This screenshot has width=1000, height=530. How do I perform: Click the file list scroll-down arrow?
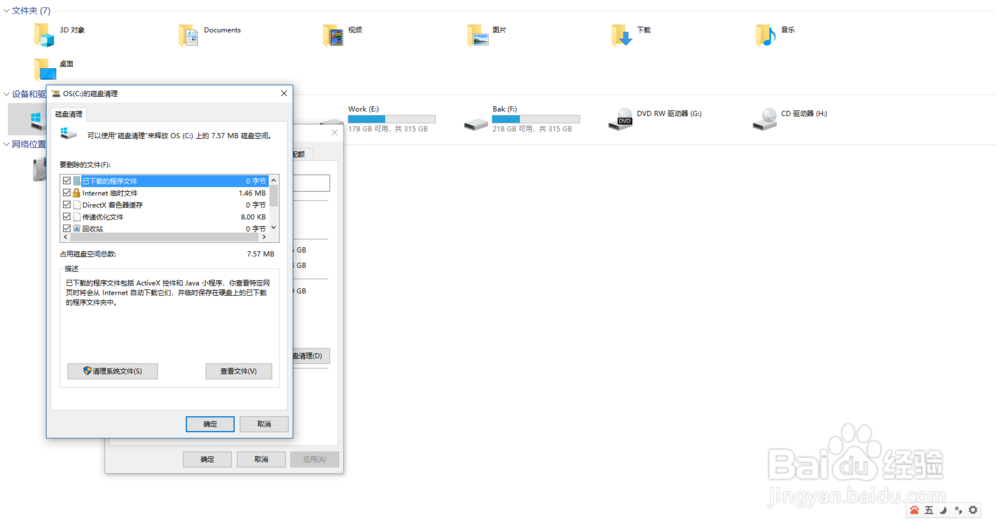pyautogui.click(x=274, y=228)
